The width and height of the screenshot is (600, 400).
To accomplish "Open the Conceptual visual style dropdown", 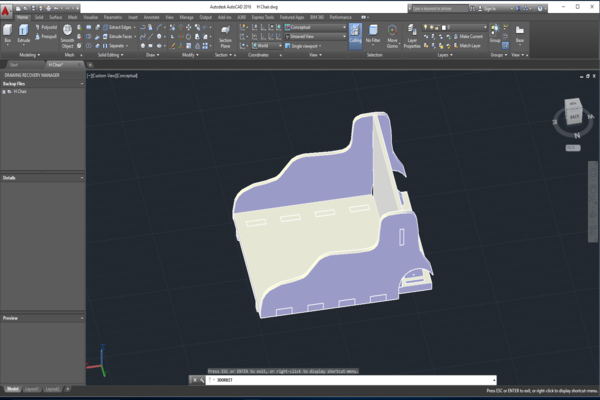I will (x=315, y=27).
